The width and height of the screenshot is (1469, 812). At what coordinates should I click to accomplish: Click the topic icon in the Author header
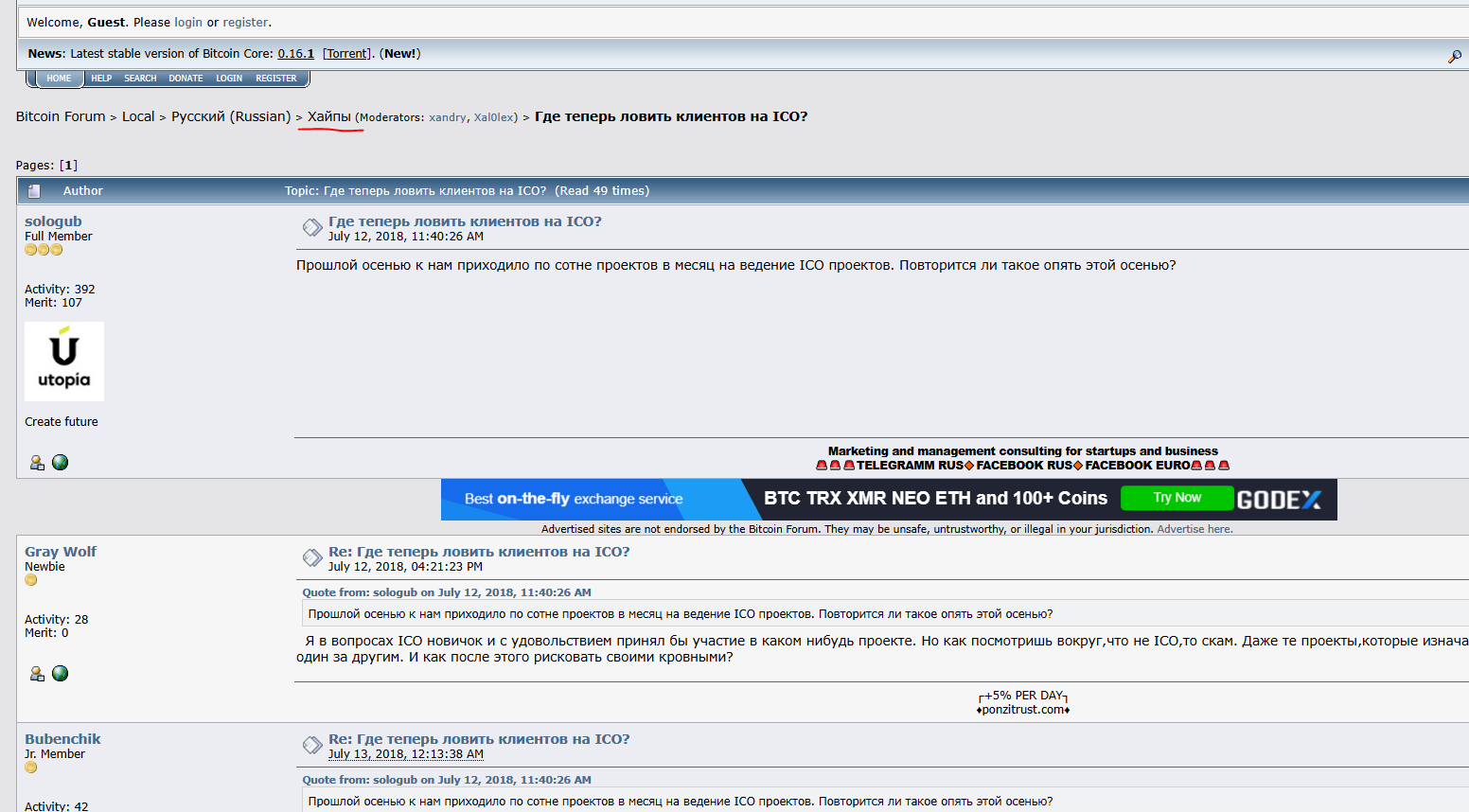click(x=34, y=191)
